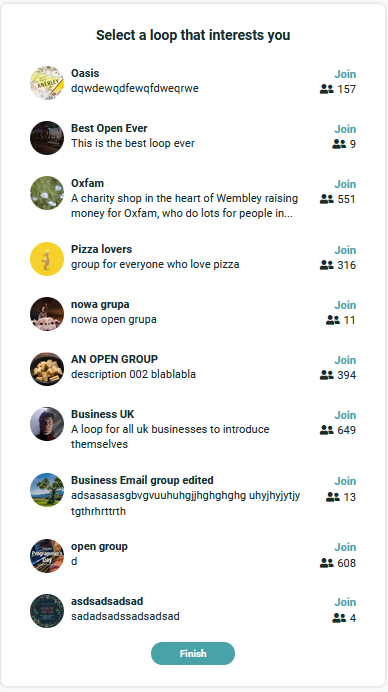Image resolution: width=388 pixels, height=692 pixels.
Task: Join the Pizza lovers loop
Action: click(x=345, y=250)
